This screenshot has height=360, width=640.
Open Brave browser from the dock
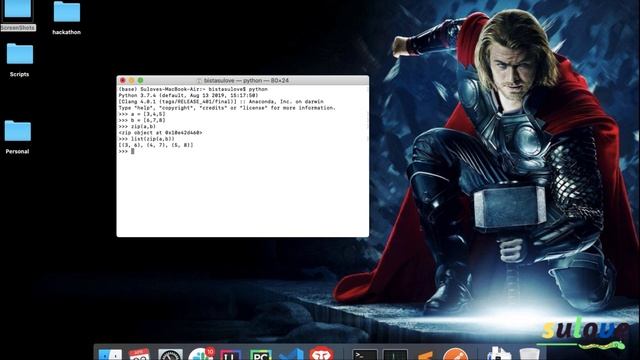(x=321, y=353)
